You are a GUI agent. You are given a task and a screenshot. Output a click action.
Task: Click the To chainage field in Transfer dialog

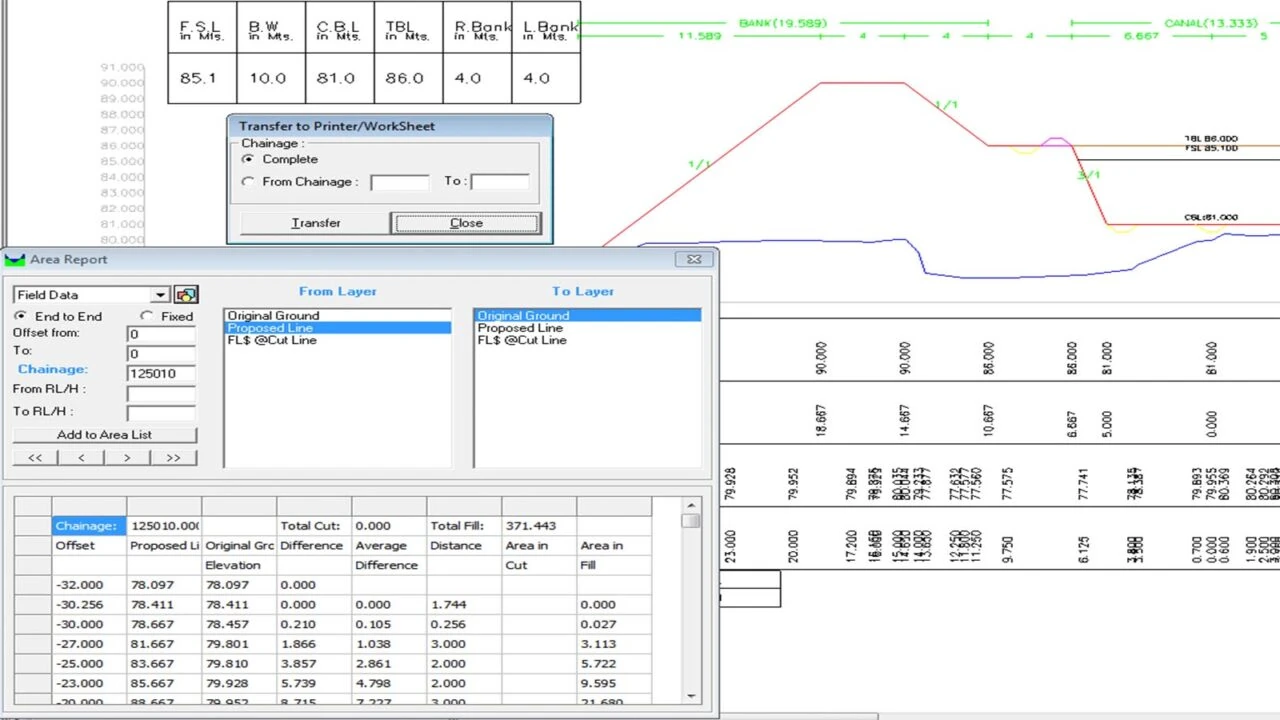tap(499, 182)
